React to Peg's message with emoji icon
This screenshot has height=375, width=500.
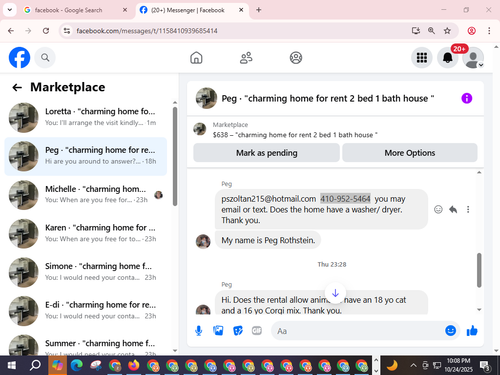pos(438,209)
